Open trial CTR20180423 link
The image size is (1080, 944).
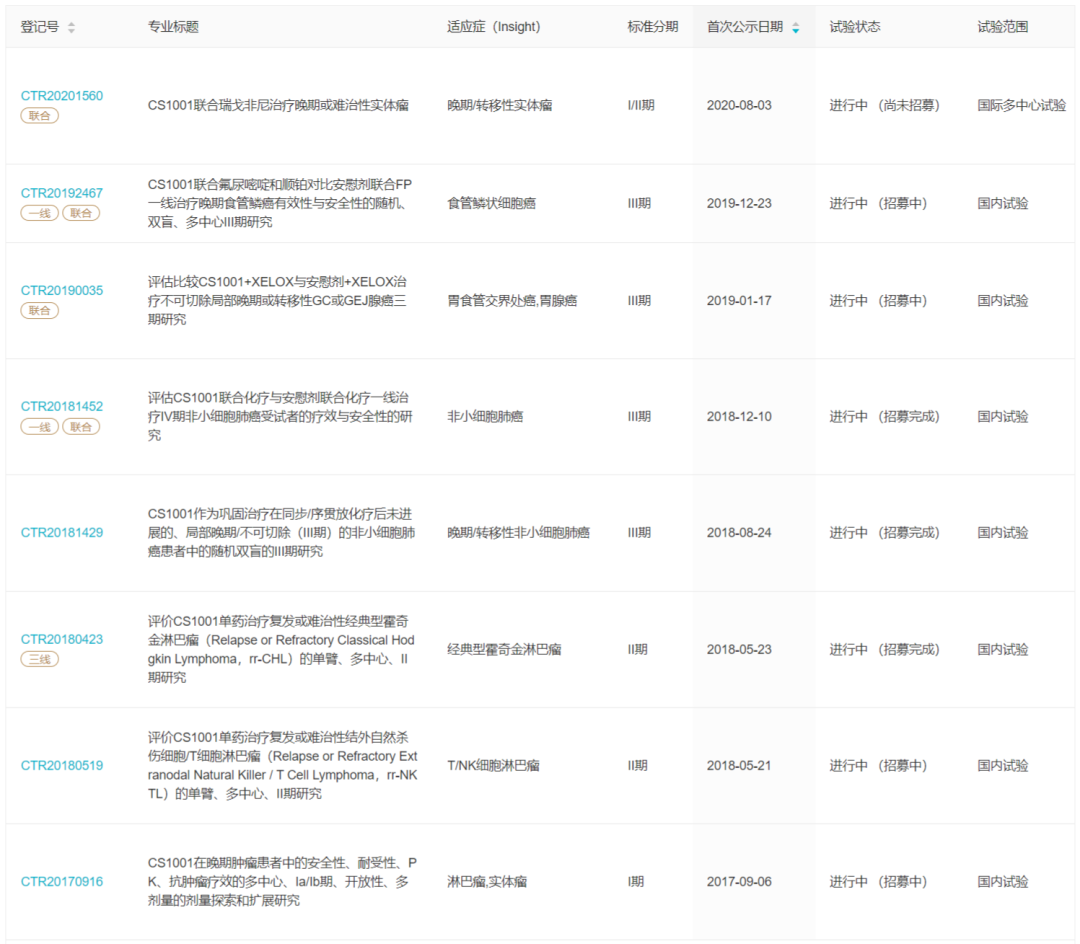(x=62, y=639)
